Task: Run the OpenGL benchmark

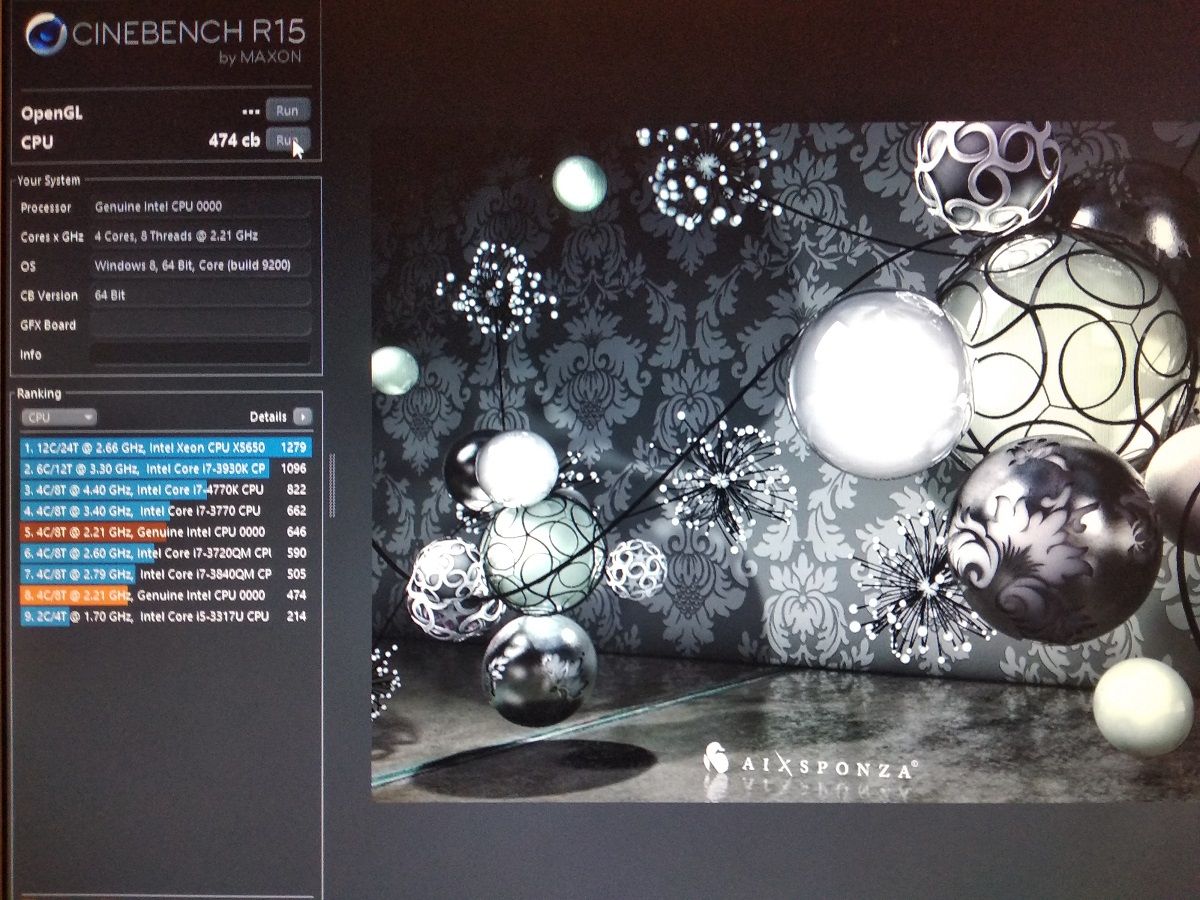Action: (x=288, y=110)
